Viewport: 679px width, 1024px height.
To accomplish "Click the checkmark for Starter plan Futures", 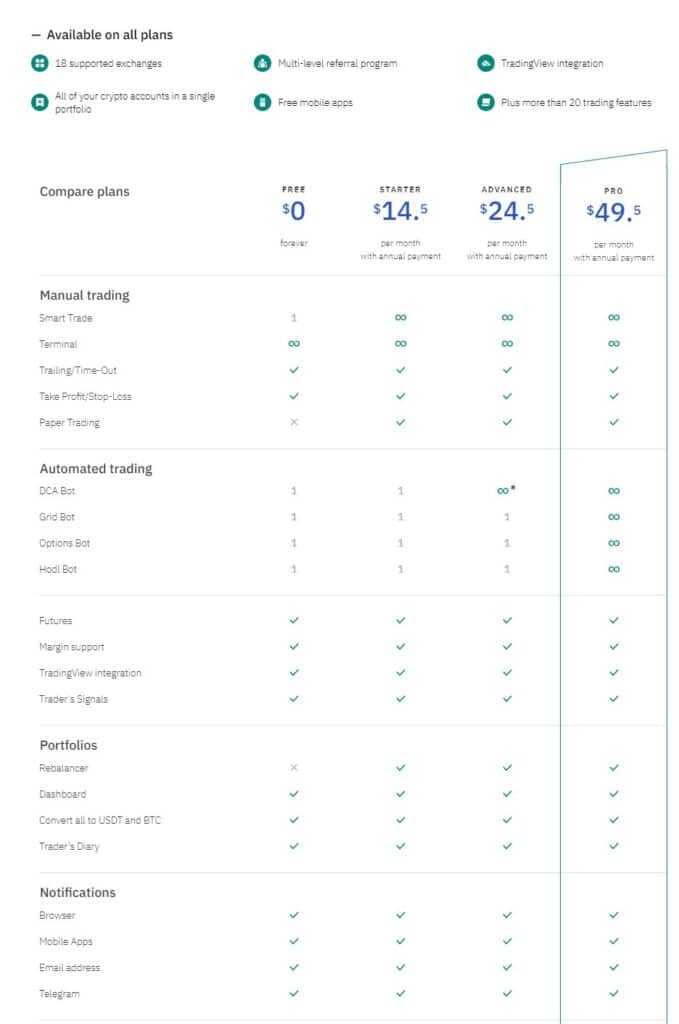I will [x=400, y=621].
